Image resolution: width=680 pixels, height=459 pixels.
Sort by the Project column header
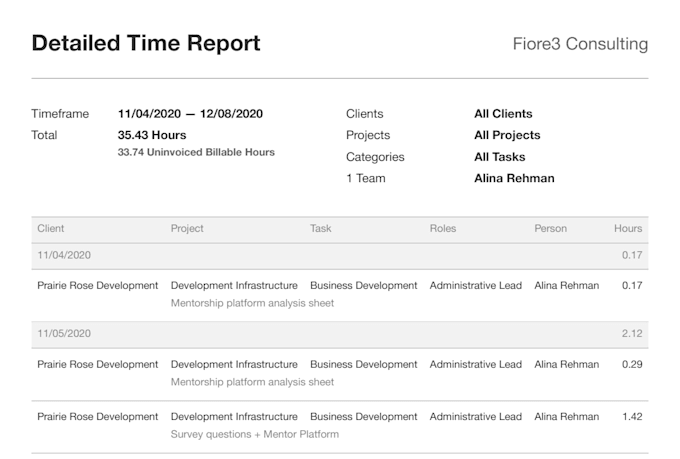click(187, 229)
